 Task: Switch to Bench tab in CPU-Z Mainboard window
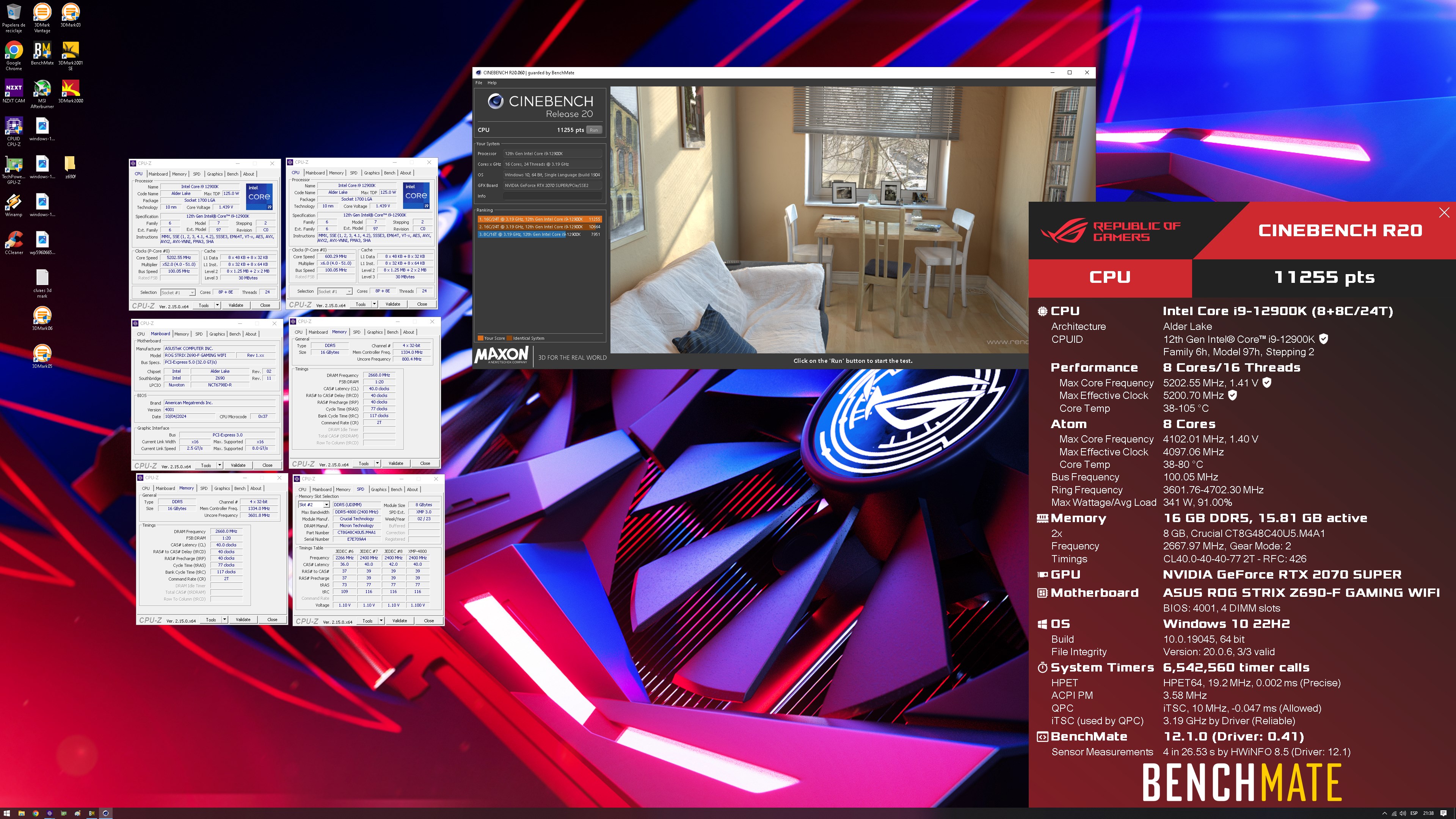235,334
